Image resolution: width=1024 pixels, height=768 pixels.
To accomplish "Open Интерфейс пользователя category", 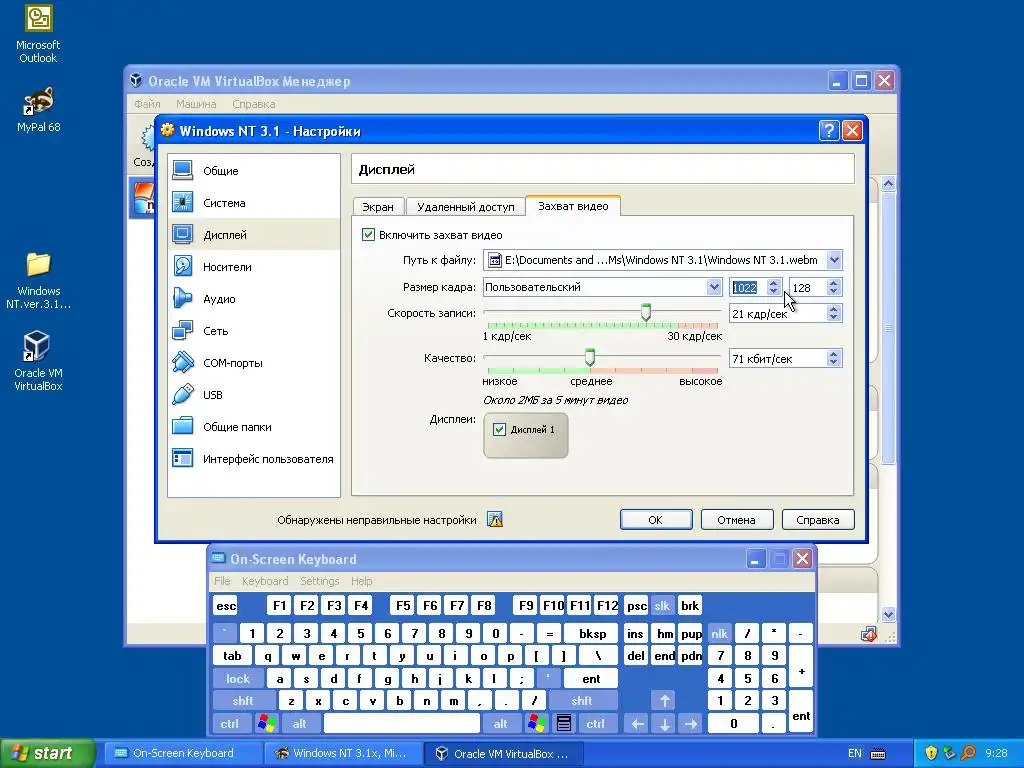I will pyautogui.click(x=253, y=458).
